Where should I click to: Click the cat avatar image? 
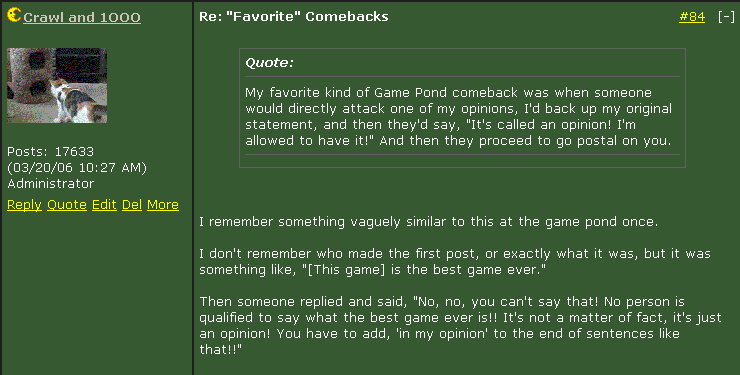(x=57, y=85)
